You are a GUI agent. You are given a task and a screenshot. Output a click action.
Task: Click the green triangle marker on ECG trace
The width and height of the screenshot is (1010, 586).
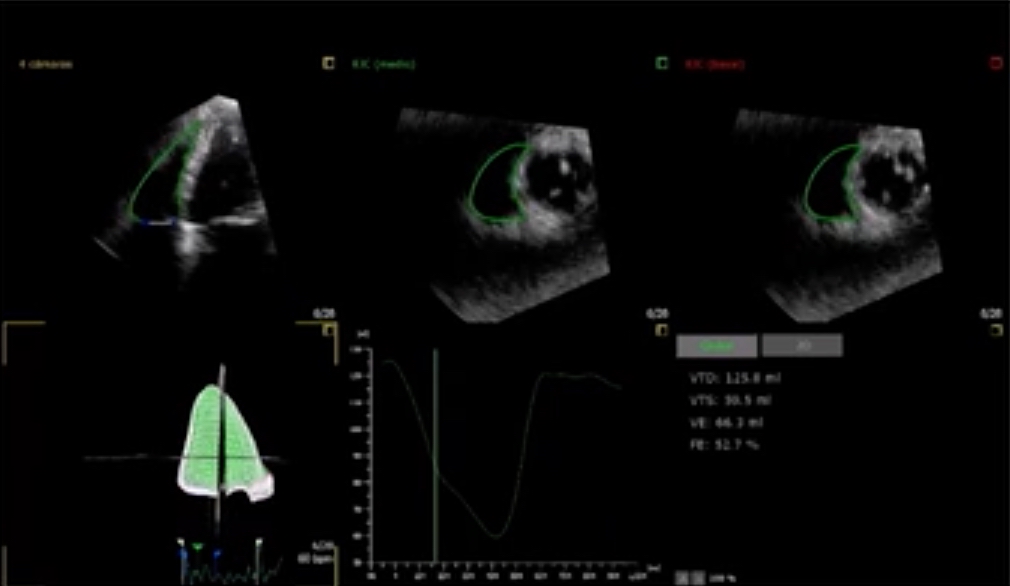tap(197, 547)
